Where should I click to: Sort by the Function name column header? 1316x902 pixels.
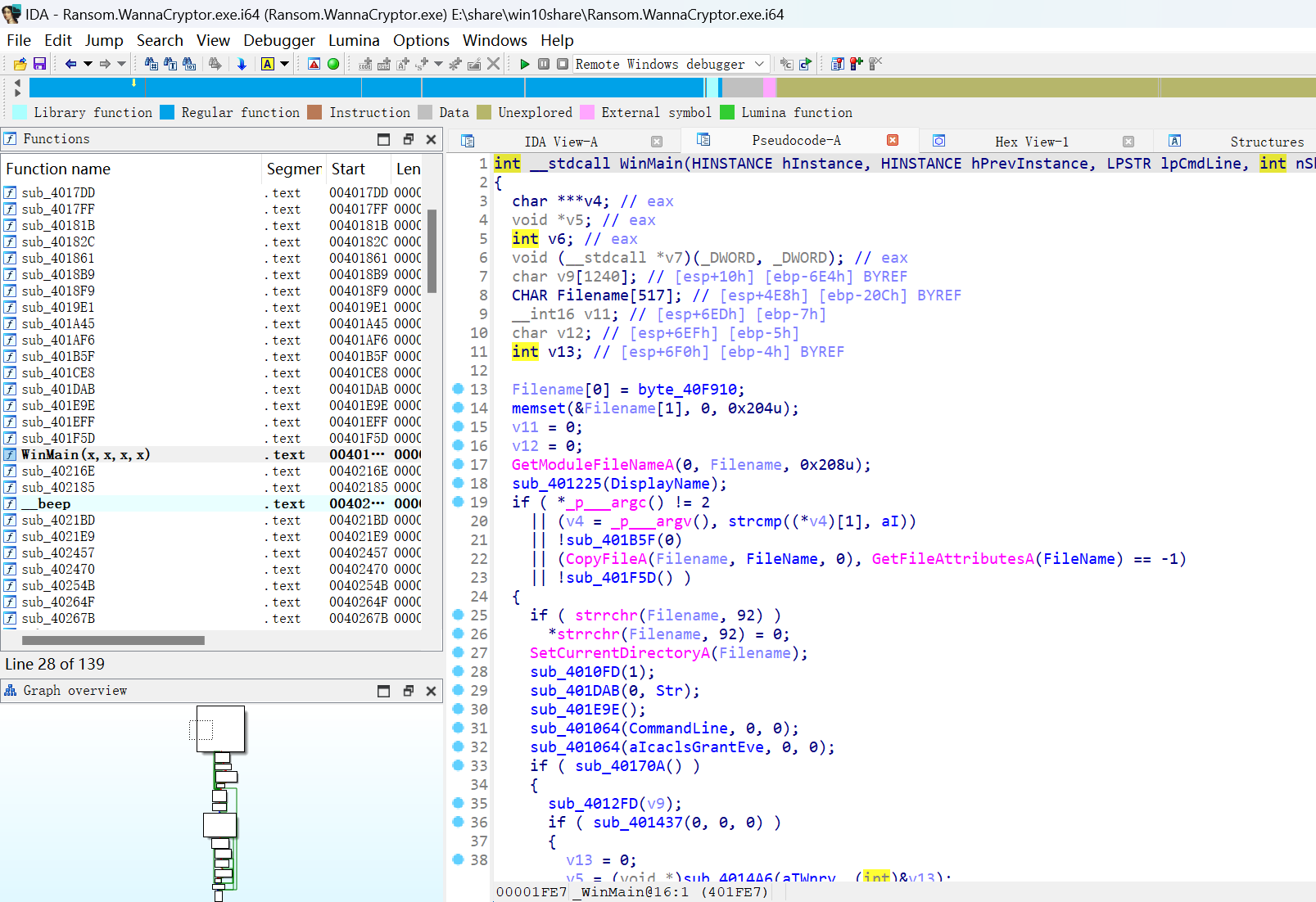(131, 169)
